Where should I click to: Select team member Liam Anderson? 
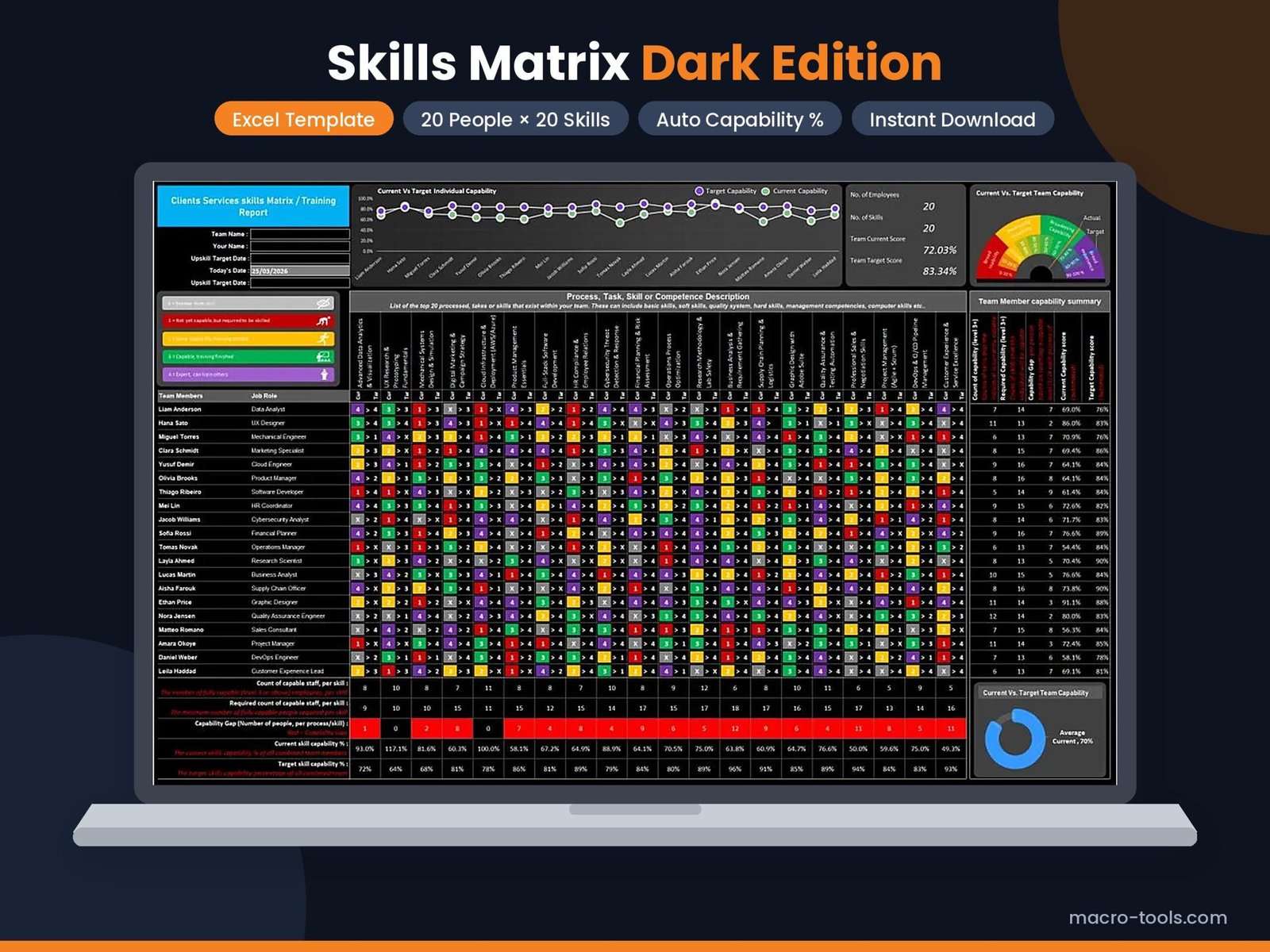180,409
